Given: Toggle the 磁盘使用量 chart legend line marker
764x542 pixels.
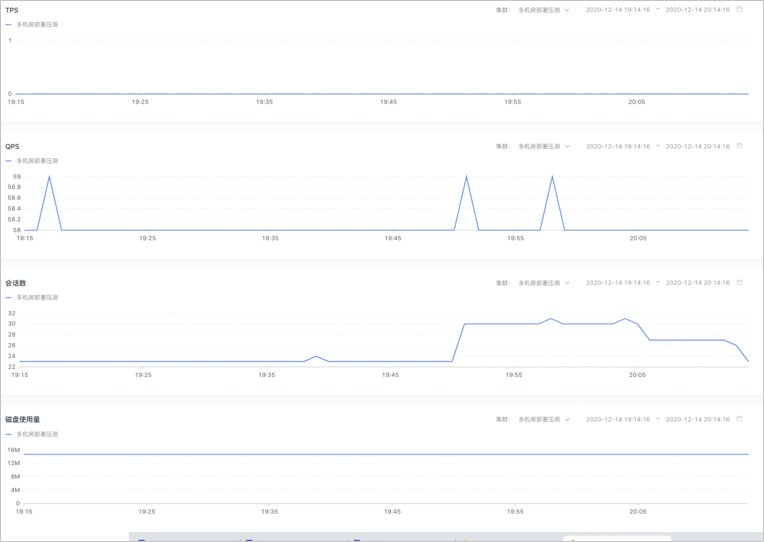Looking at the screenshot, I should click(9, 435).
